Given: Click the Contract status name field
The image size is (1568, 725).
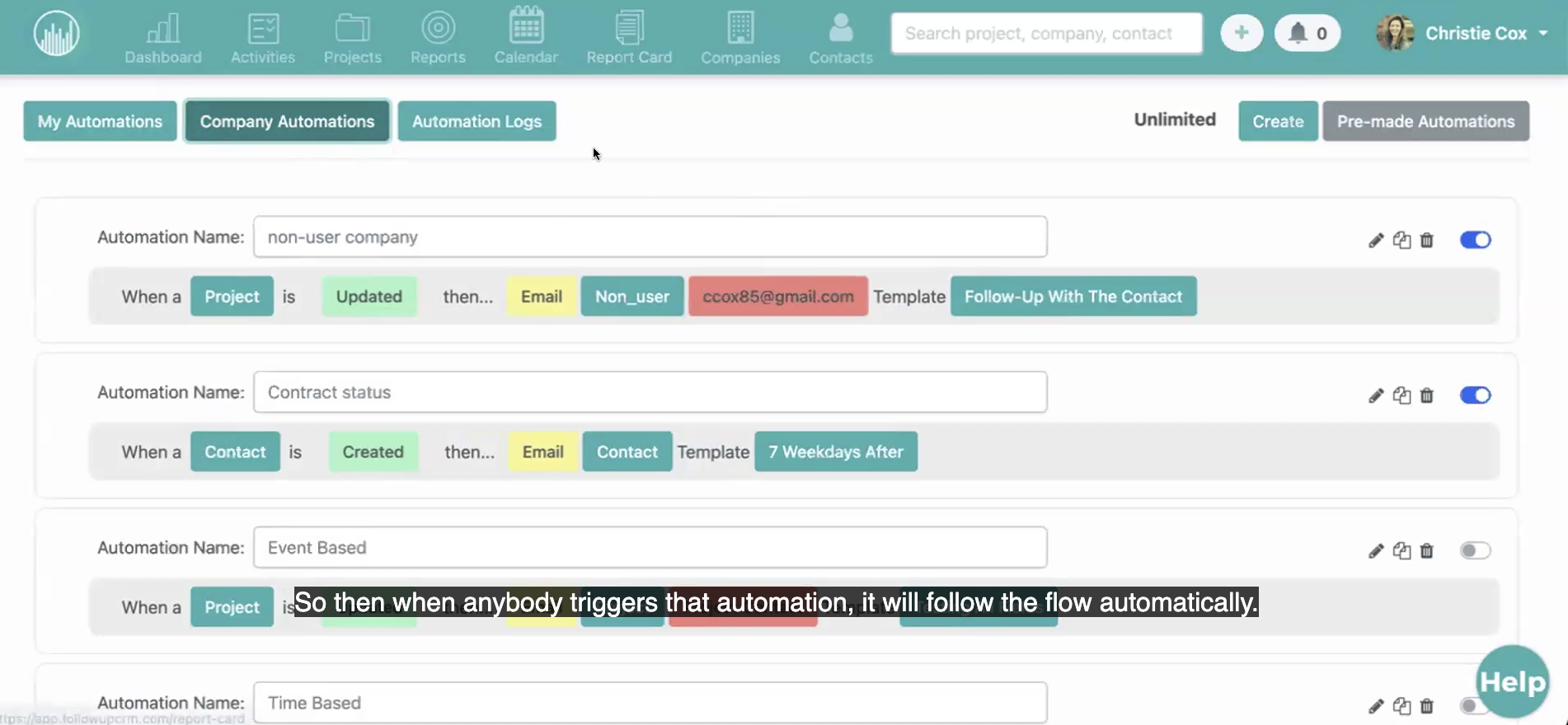Looking at the screenshot, I should click(650, 392).
